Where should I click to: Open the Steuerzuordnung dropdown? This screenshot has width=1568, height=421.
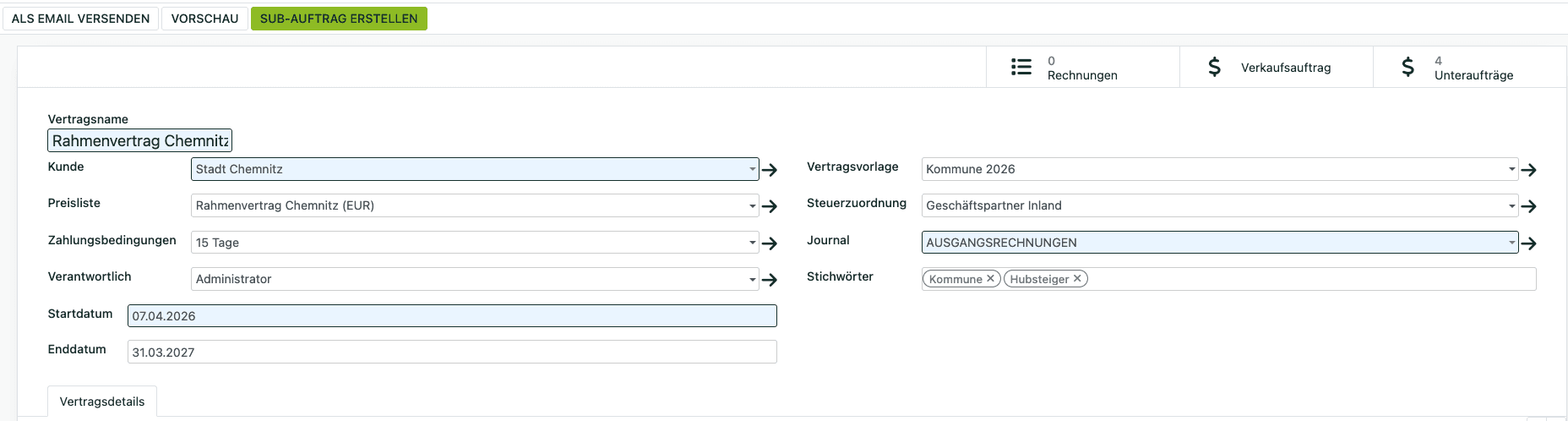1220,205
